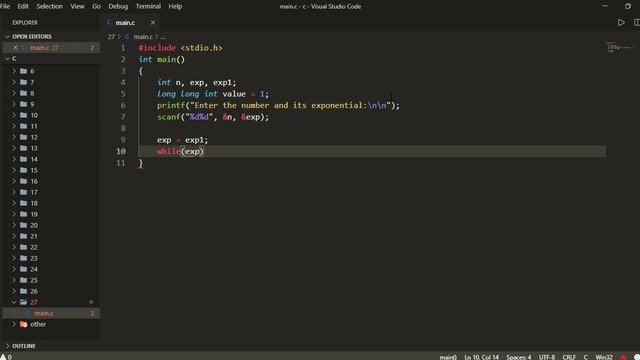Screen dimensions: 640x360
Task: Select folder 22 in explorer
Action: (51, 247)
